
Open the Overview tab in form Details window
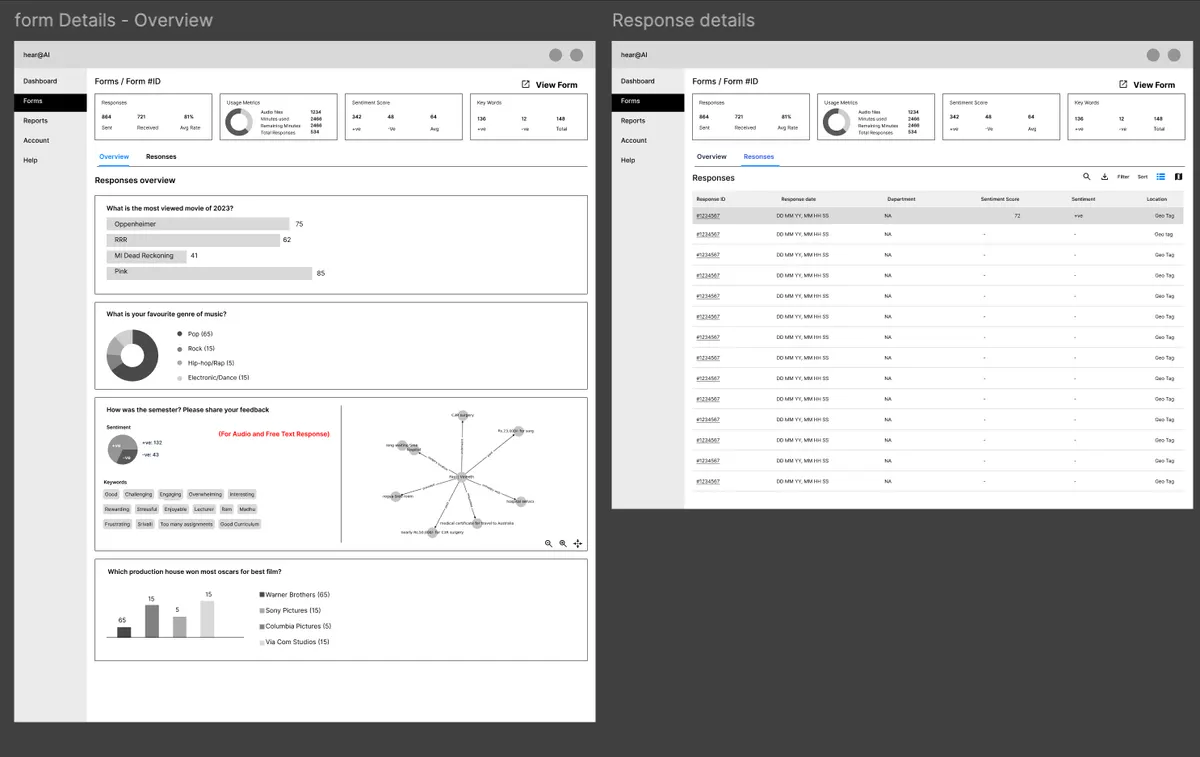[114, 157]
